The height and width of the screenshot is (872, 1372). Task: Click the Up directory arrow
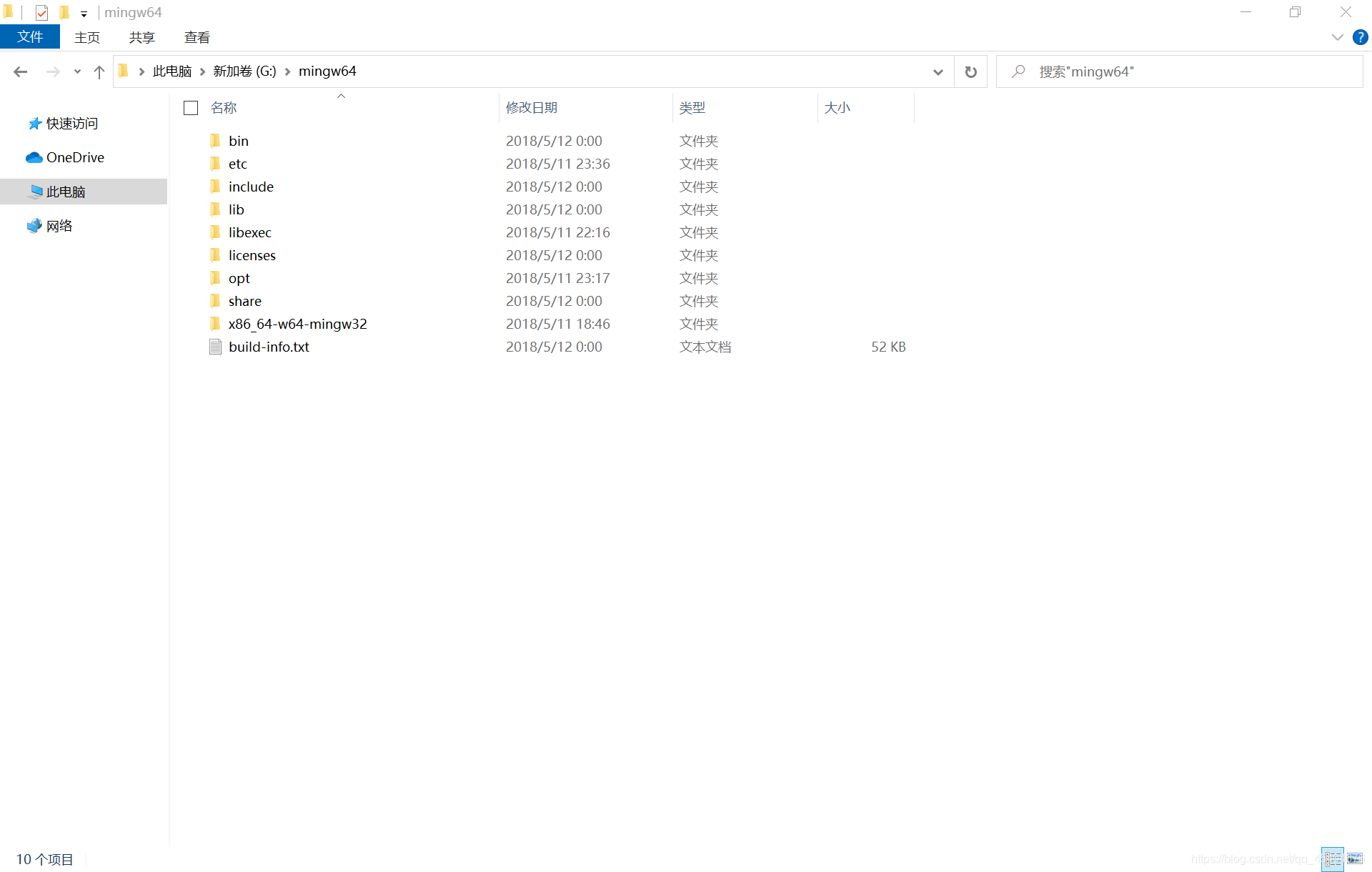point(99,71)
